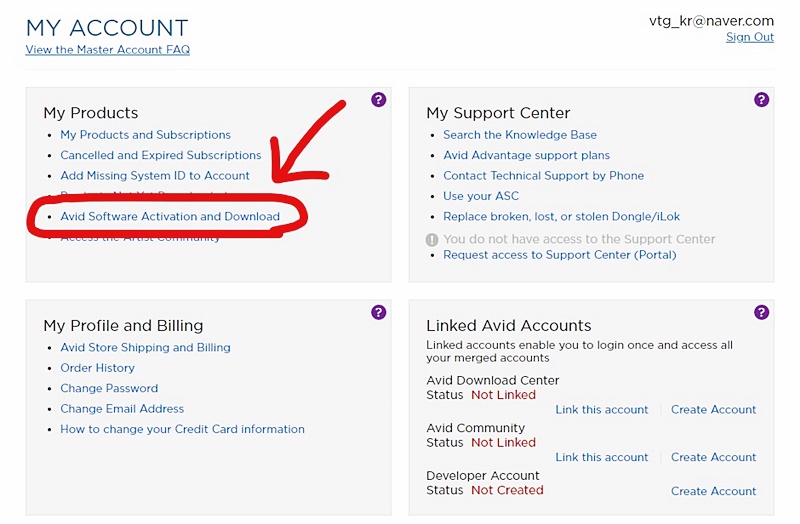Click the vtg_kr@naver.com account email text

coord(711,21)
